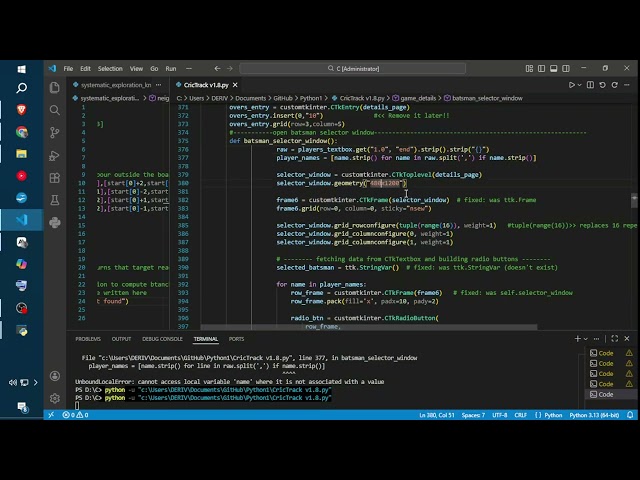This screenshot has height=480, width=640.
Task: Go back with the navigation arrow
Action: 217,69
